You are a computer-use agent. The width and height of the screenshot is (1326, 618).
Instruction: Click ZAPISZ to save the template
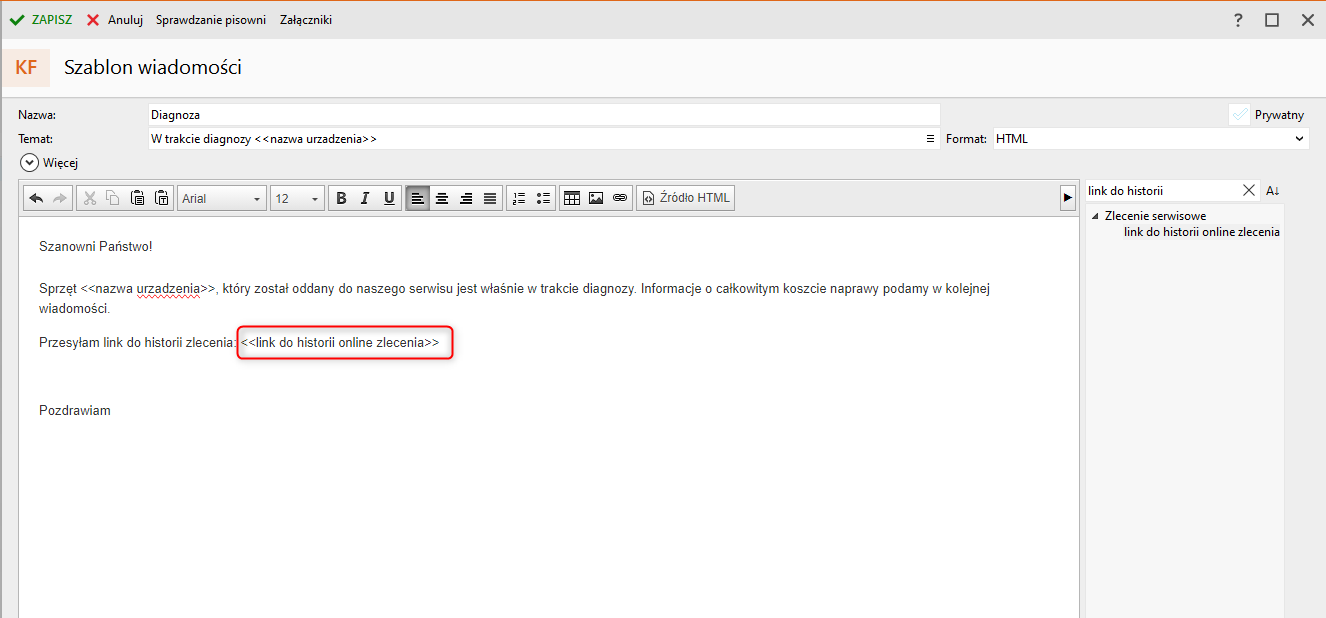click(41, 20)
